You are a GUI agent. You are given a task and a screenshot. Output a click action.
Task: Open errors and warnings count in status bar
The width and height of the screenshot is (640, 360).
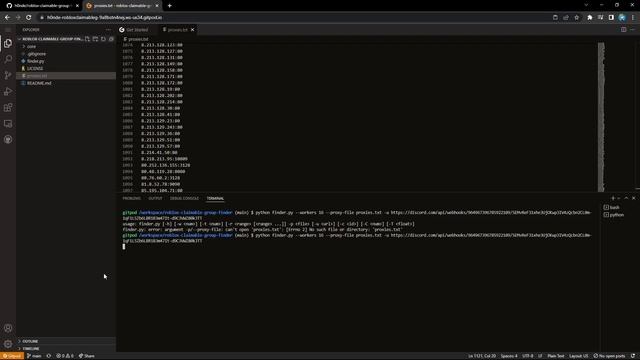tap(65, 356)
